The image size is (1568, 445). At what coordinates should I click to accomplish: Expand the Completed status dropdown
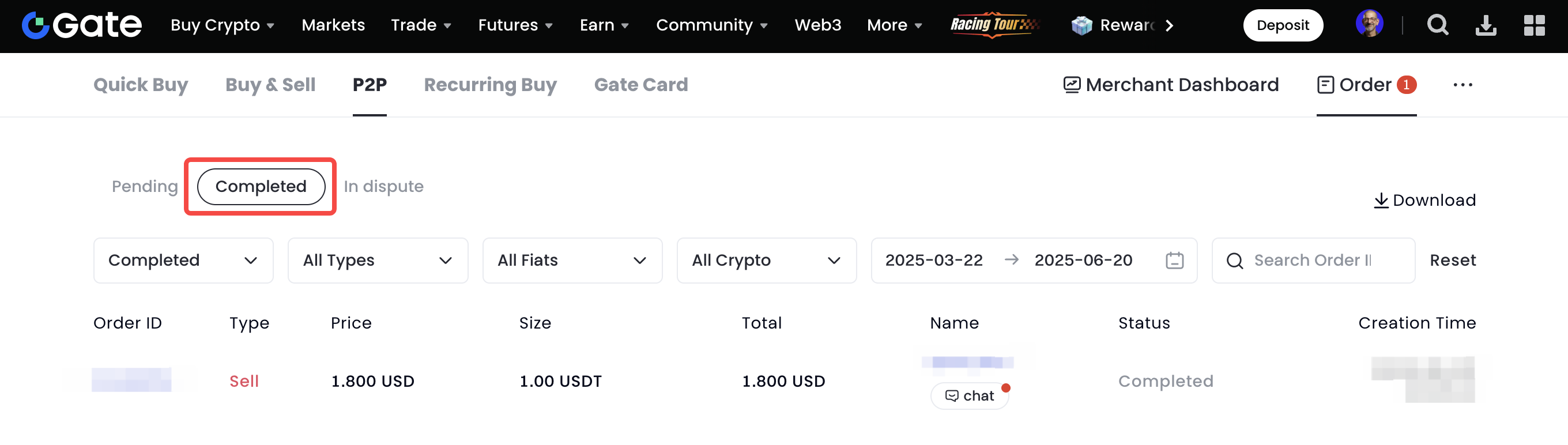pyautogui.click(x=183, y=261)
